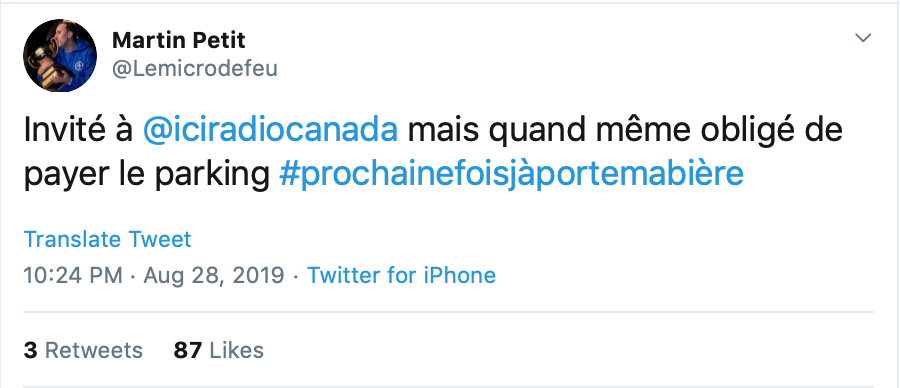This screenshot has height=388, width=900.
Task: Select the bold number 87
Action: coord(188,350)
